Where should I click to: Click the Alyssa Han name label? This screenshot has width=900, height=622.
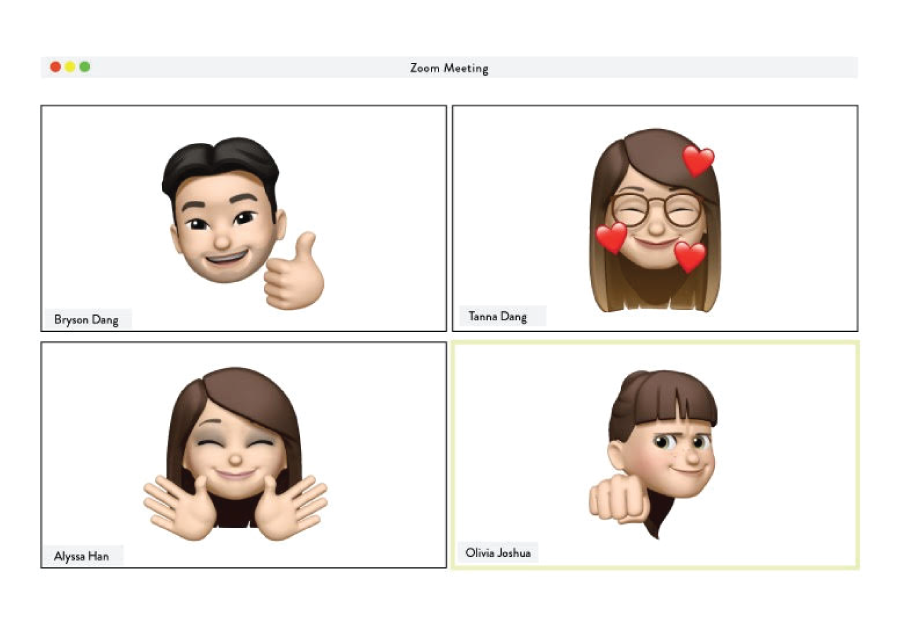click(81, 556)
